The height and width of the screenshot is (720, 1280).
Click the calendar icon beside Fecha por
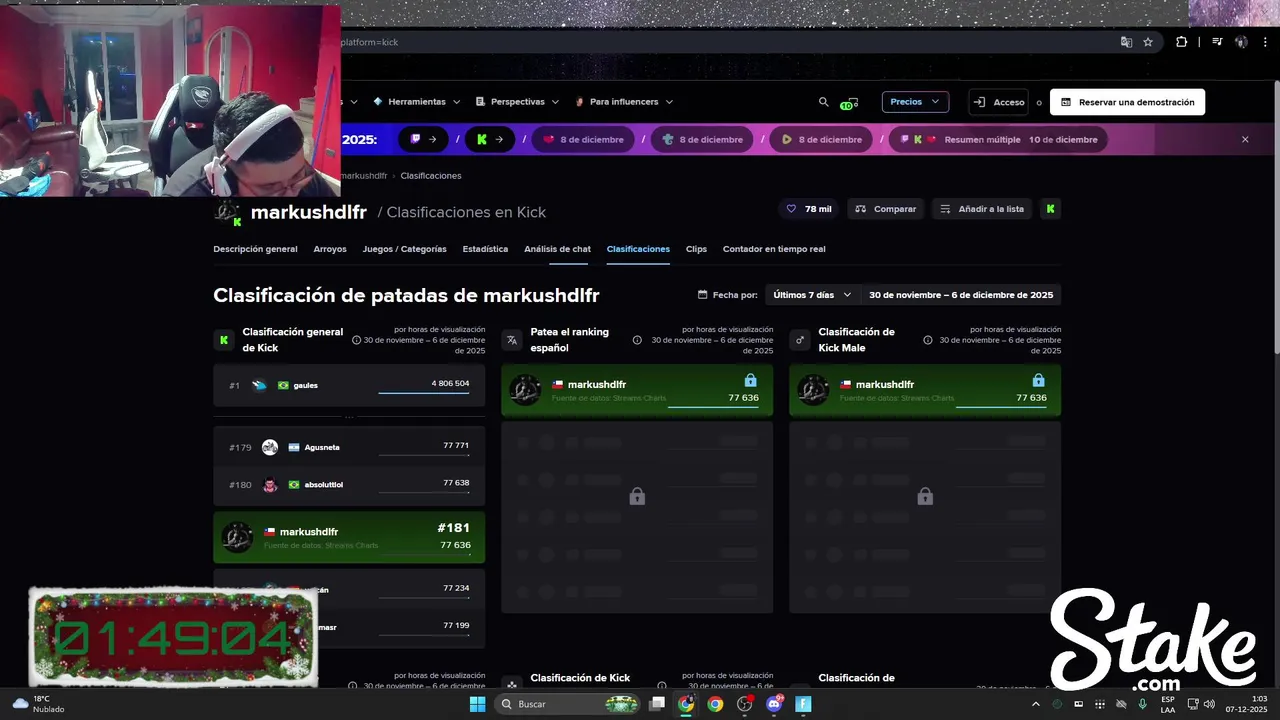pos(703,295)
